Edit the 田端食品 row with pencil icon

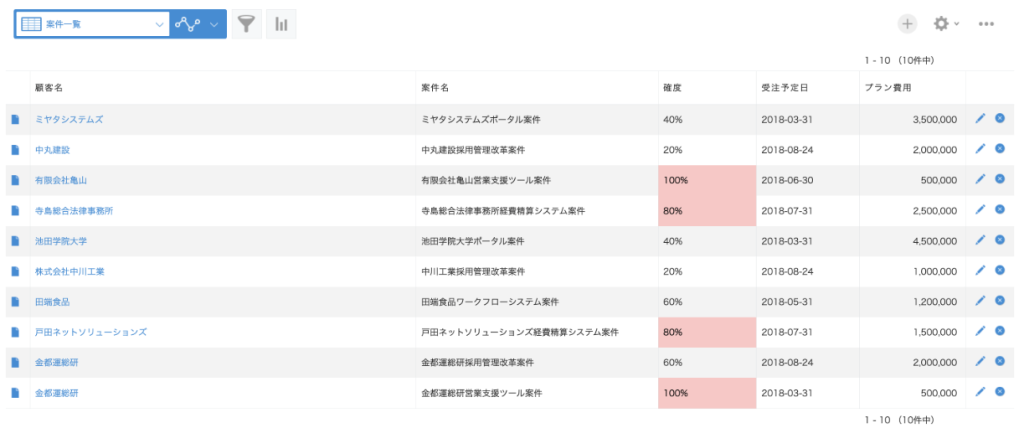(980, 301)
